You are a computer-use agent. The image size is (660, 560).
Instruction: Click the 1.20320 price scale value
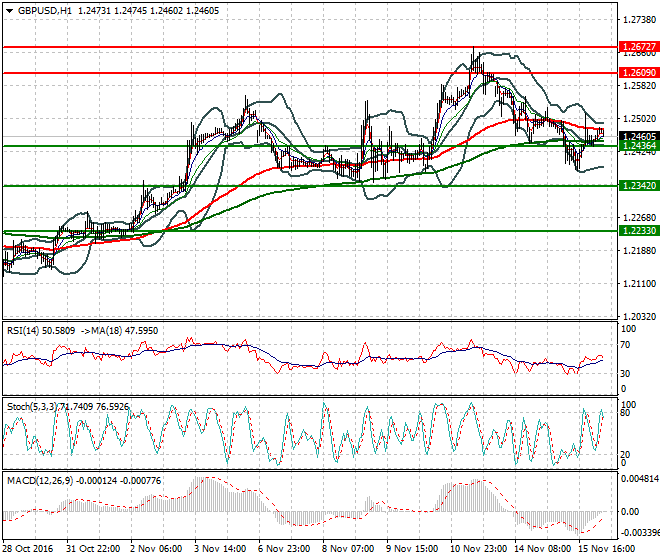tap(639, 317)
